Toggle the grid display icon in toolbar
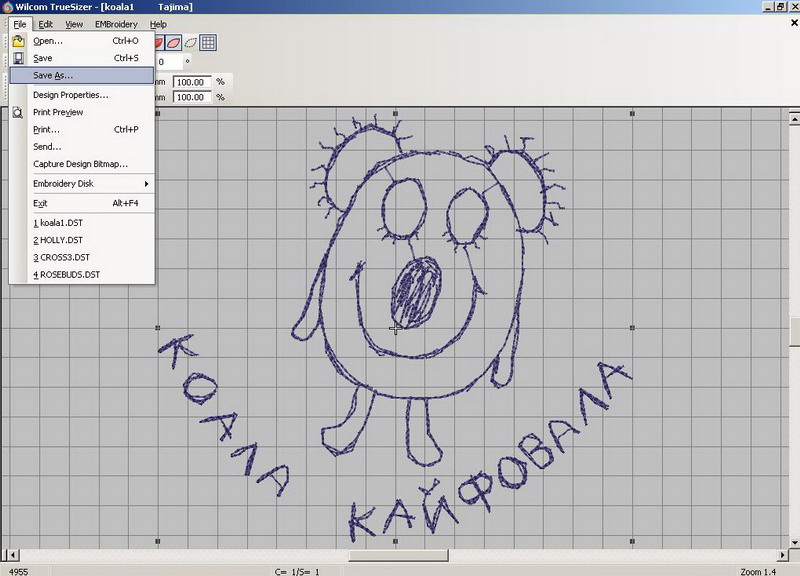This screenshot has height=576, width=800. click(x=208, y=43)
